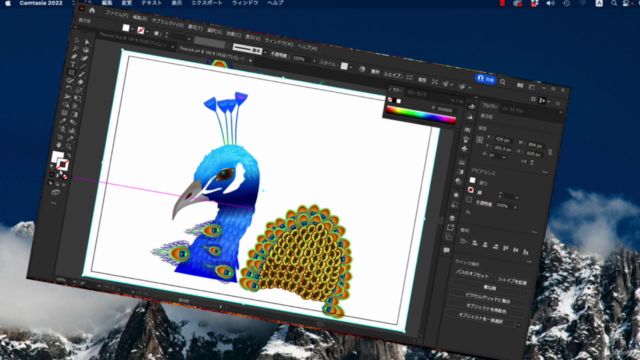The height and width of the screenshot is (360, 640).
Task: Open macOS Spotlight search icon
Action: 614,3
